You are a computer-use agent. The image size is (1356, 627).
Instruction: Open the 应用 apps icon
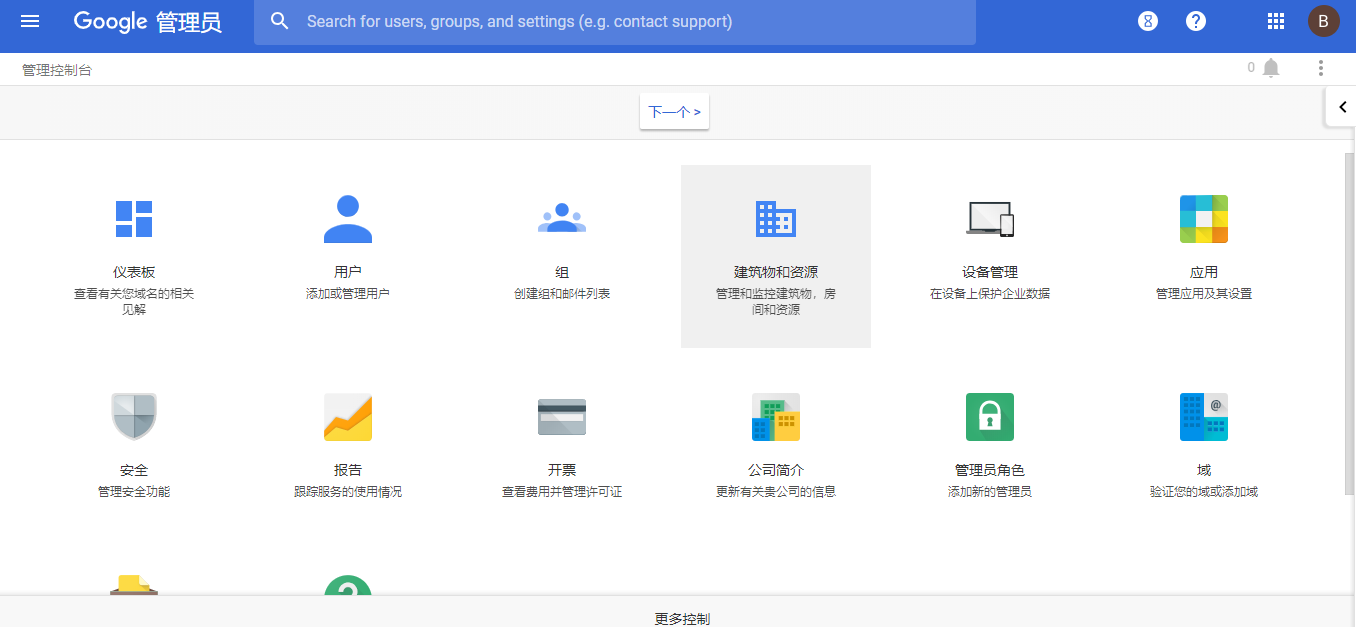click(1204, 219)
